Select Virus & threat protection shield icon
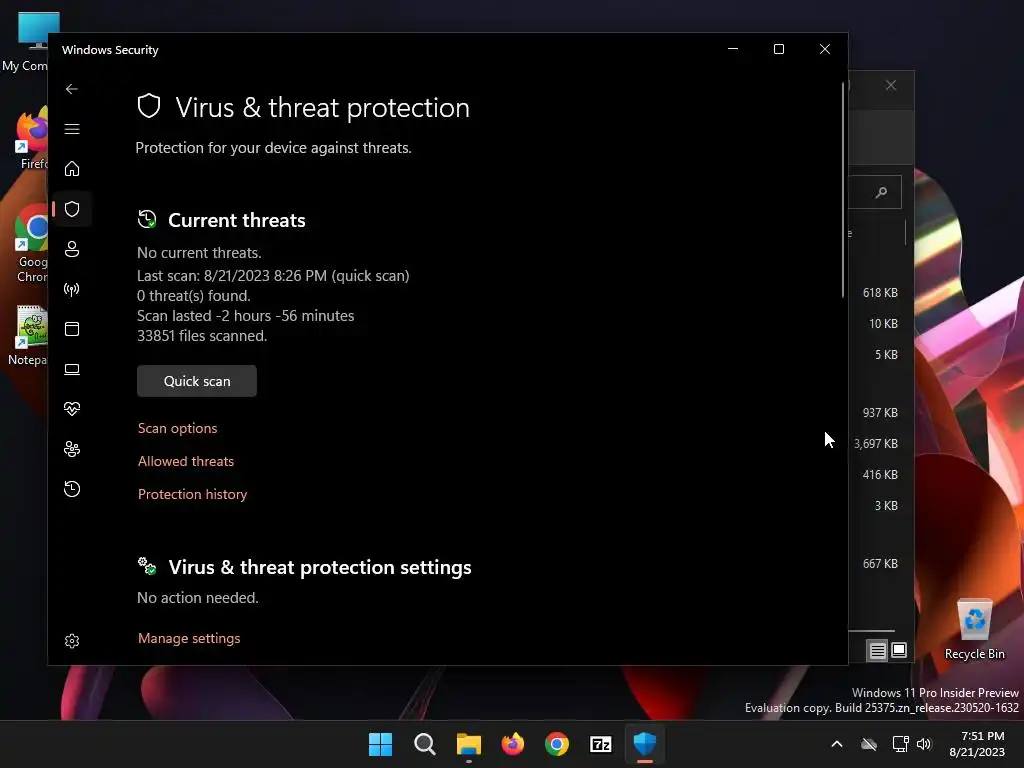 tap(72, 209)
